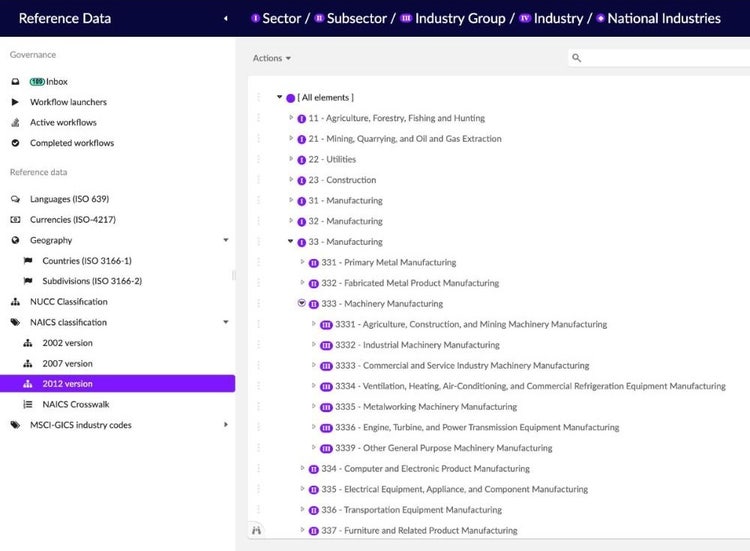Image resolution: width=750 pixels, height=551 pixels.
Task: Click the Geography globe icon
Action: pyautogui.click(x=15, y=240)
